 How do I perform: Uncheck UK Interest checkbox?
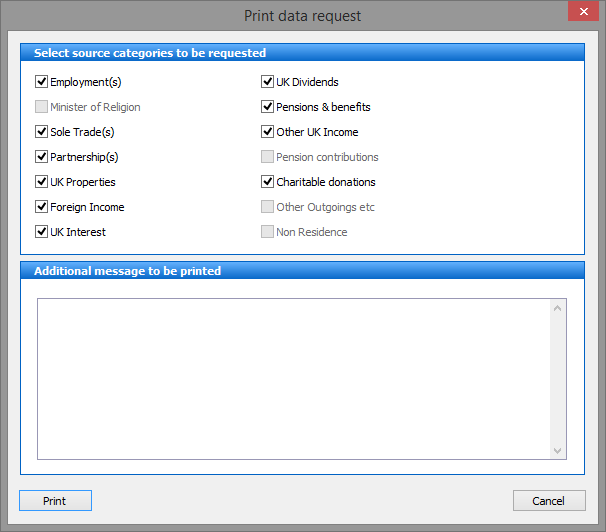click(x=41, y=231)
